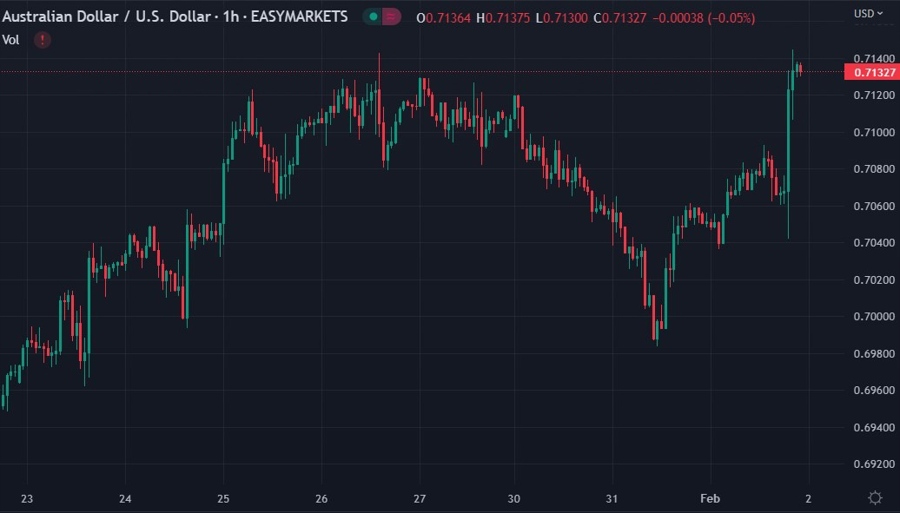Click the 0.70000 price axis label
Screen dimensions: 900x513
click(x=874, y=317)
